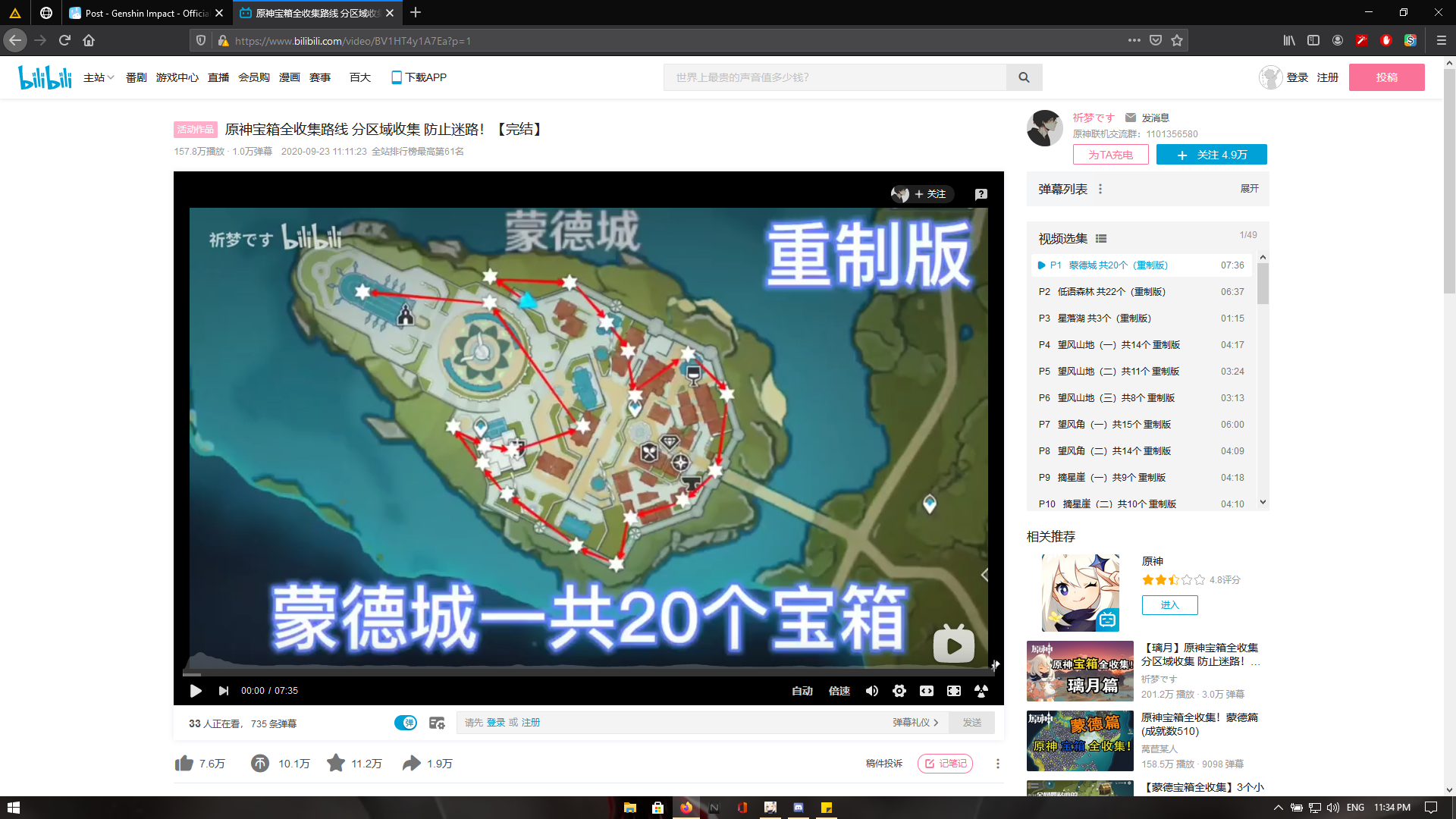Follow the uploader with 关注 4.9万
1456x819 pixels.
(x=1211, y=155)
